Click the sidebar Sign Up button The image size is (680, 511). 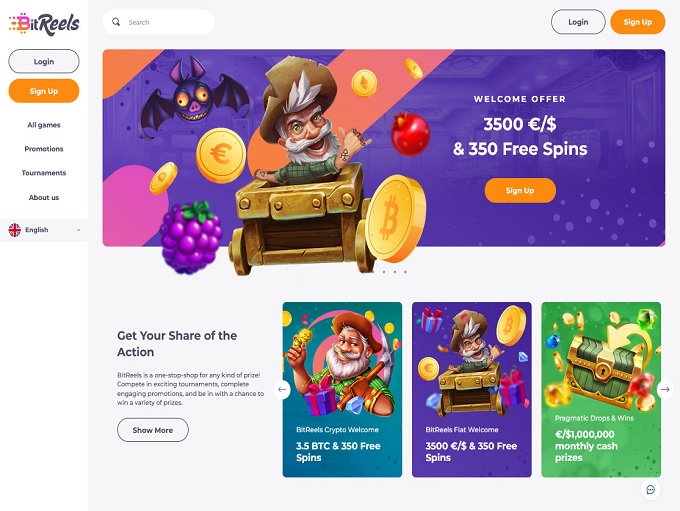(x=44, y=91)
